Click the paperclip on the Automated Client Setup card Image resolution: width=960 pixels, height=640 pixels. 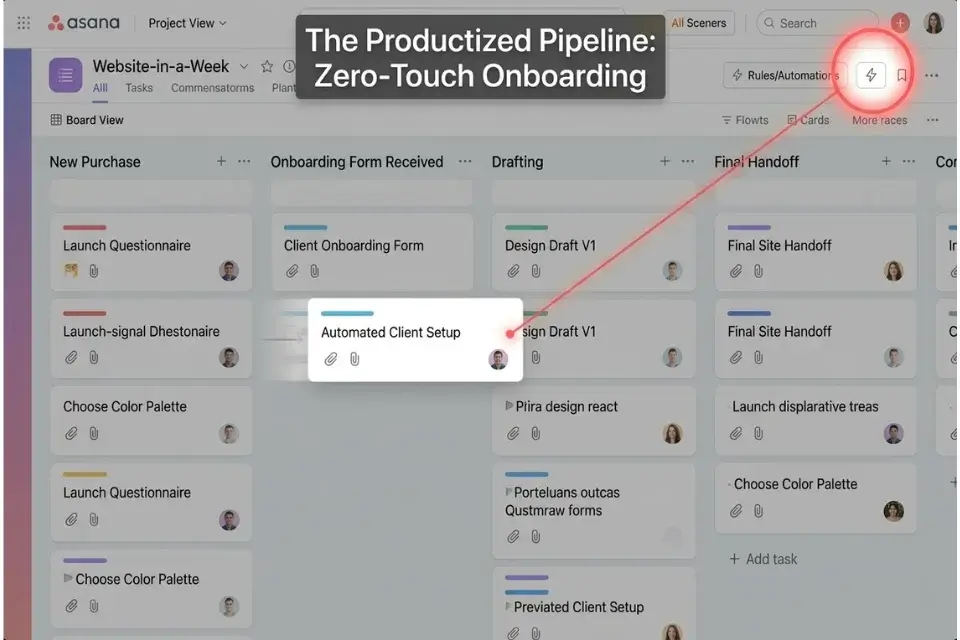tap(332, 358)
